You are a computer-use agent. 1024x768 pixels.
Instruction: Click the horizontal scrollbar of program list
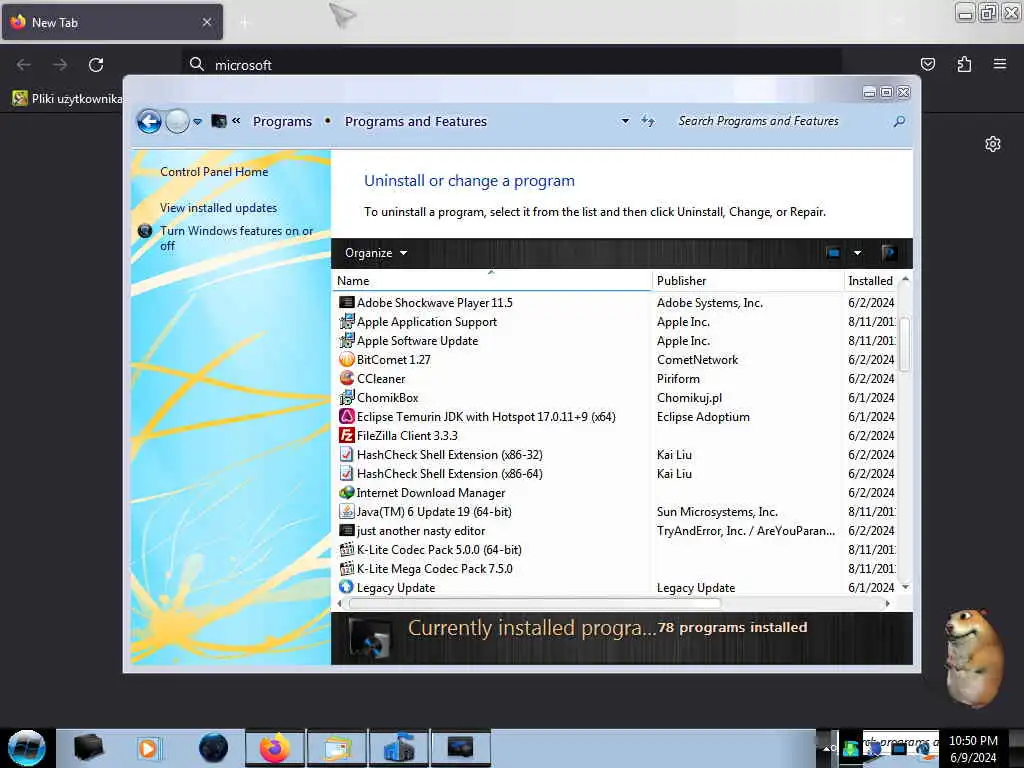pyautogui.click(x=535, y=603)
